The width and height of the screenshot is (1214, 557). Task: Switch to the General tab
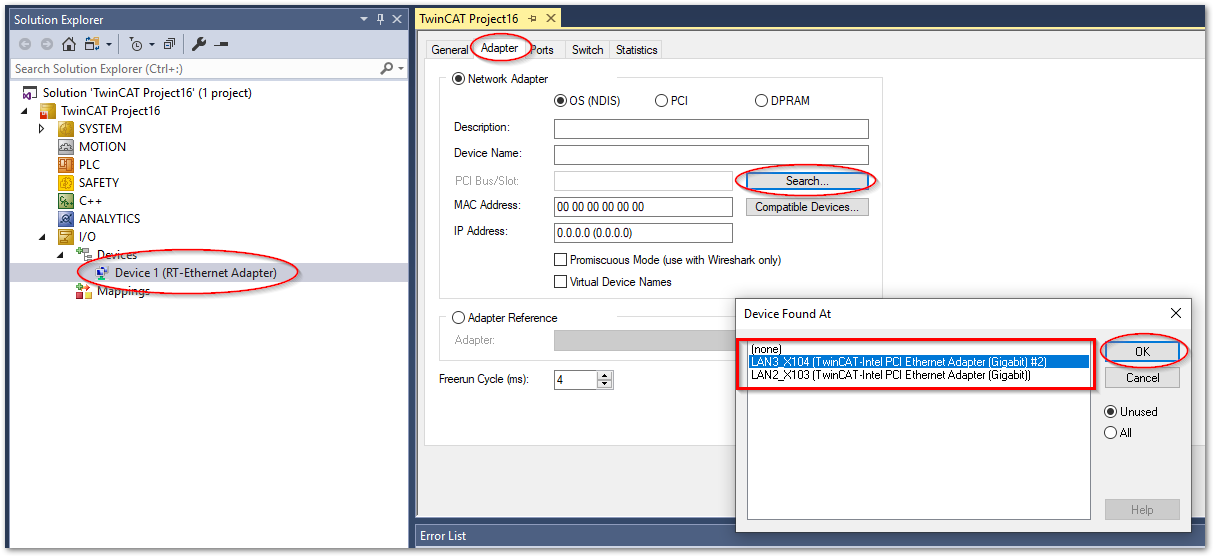point(449,50)
